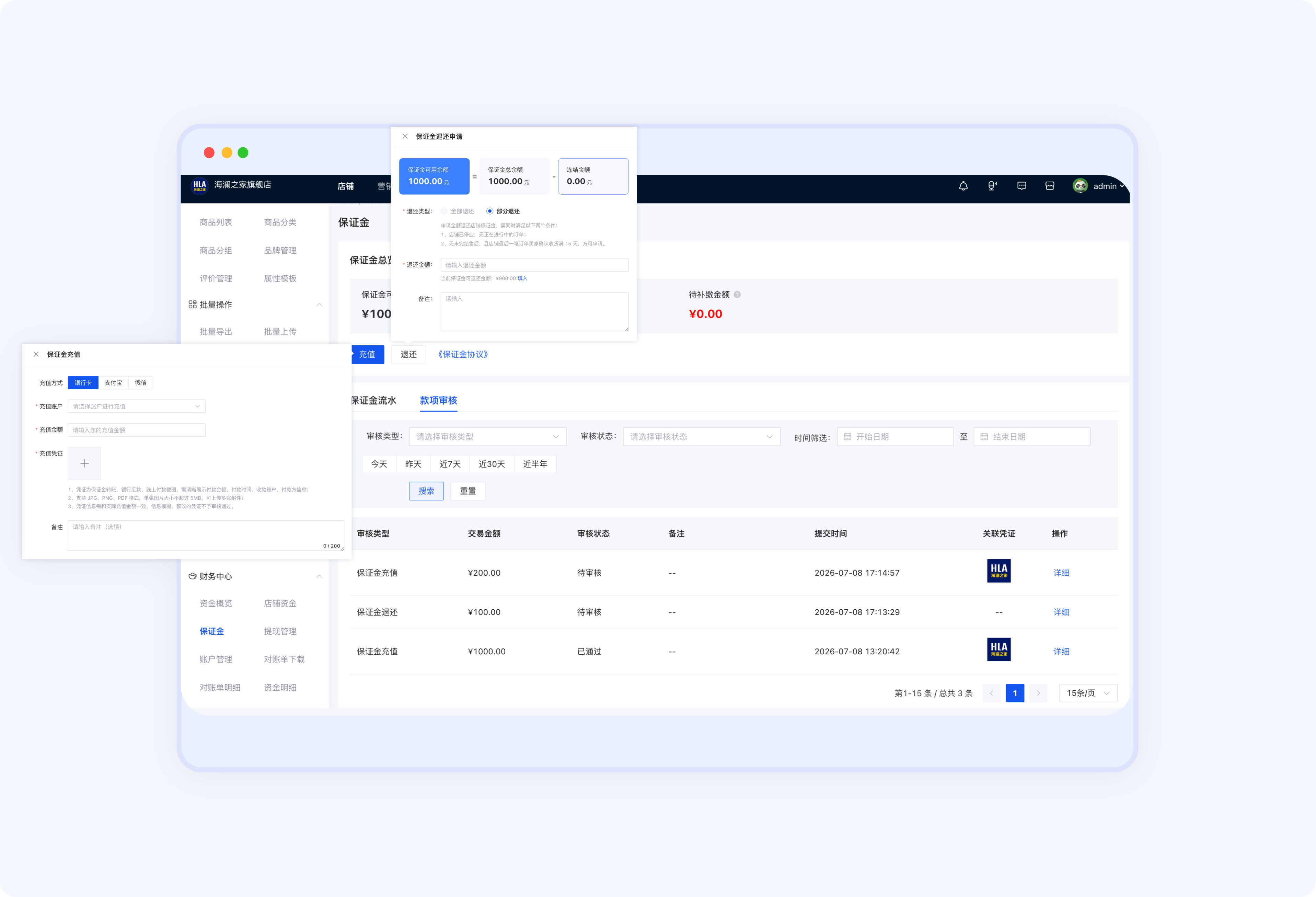
Task: Open the message chat bubble icon
Action: (x=1021, y=186)
